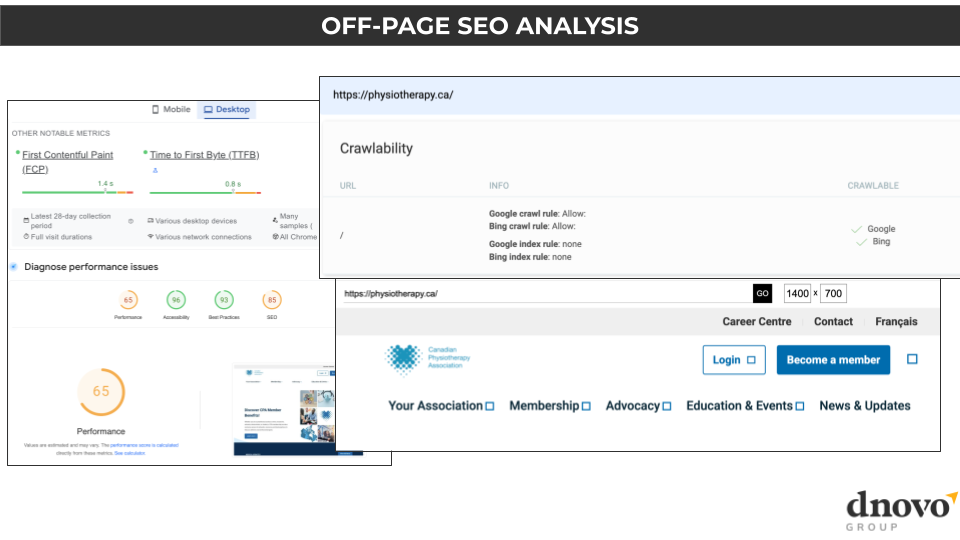
Task: Click the Canadian Physiotherapy Association logo
Action: click(428, 359)
